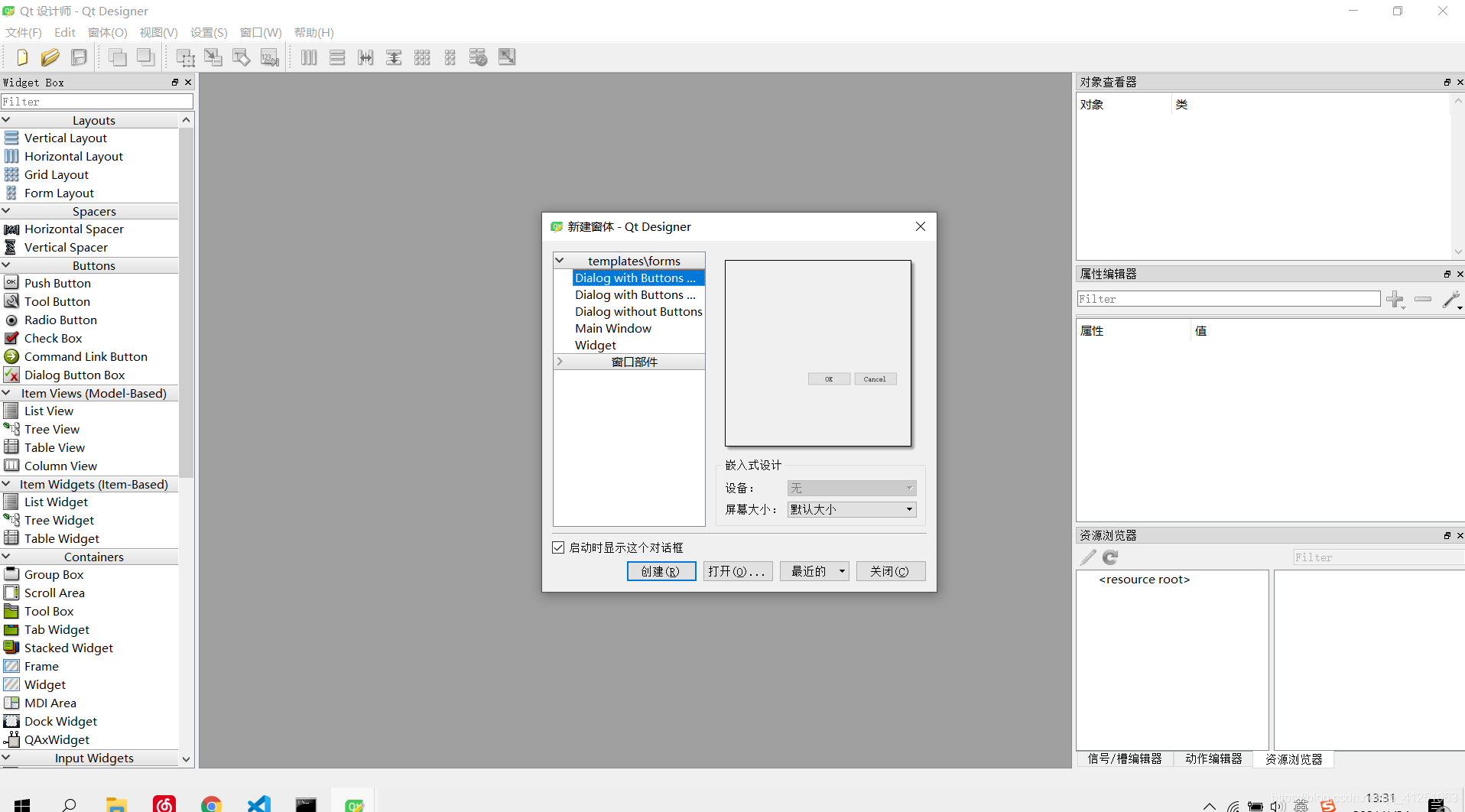
Task: Type in the Widget Box filter field
Action: (96, 101)
